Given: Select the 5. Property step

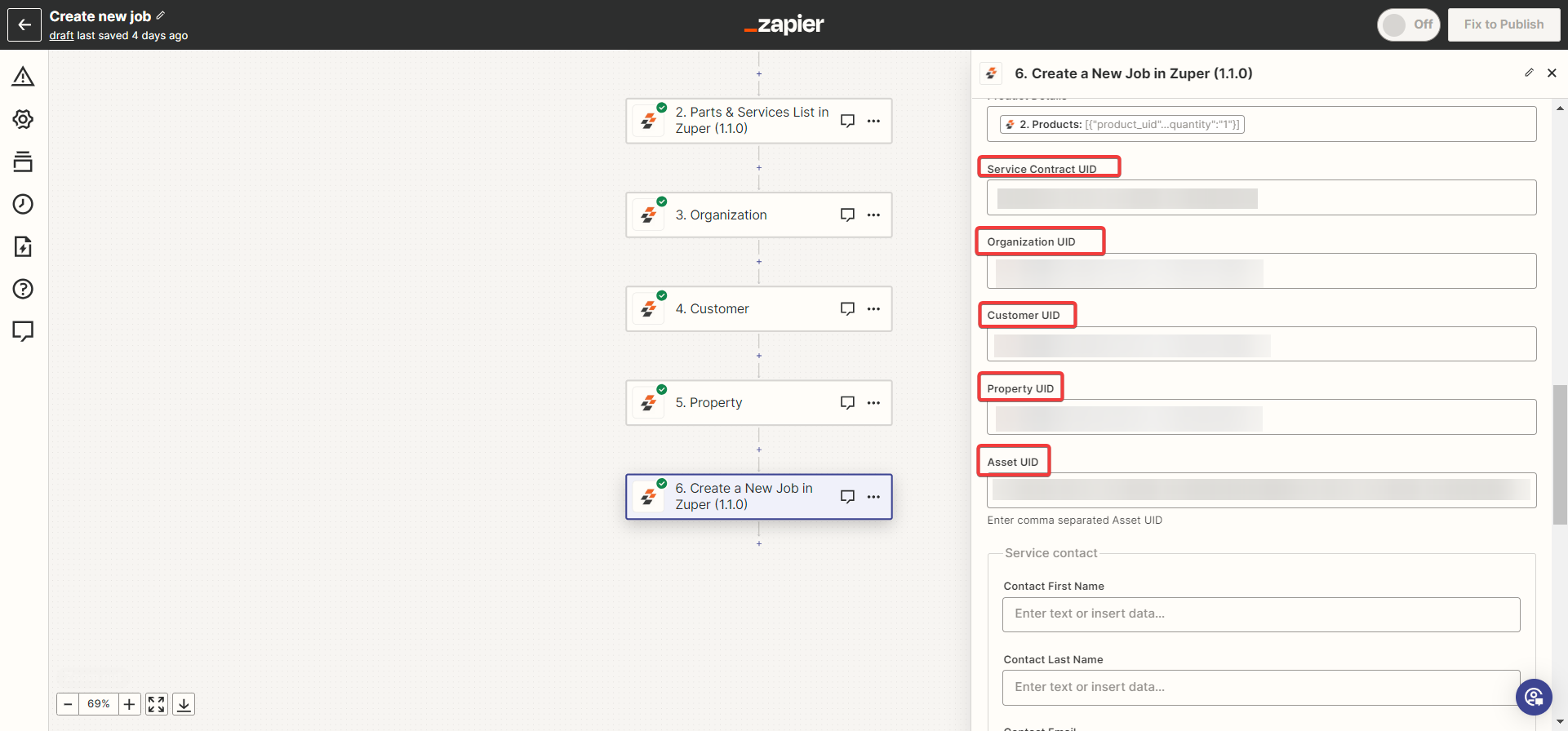Looking at the screenshot, I should (759, 402).
